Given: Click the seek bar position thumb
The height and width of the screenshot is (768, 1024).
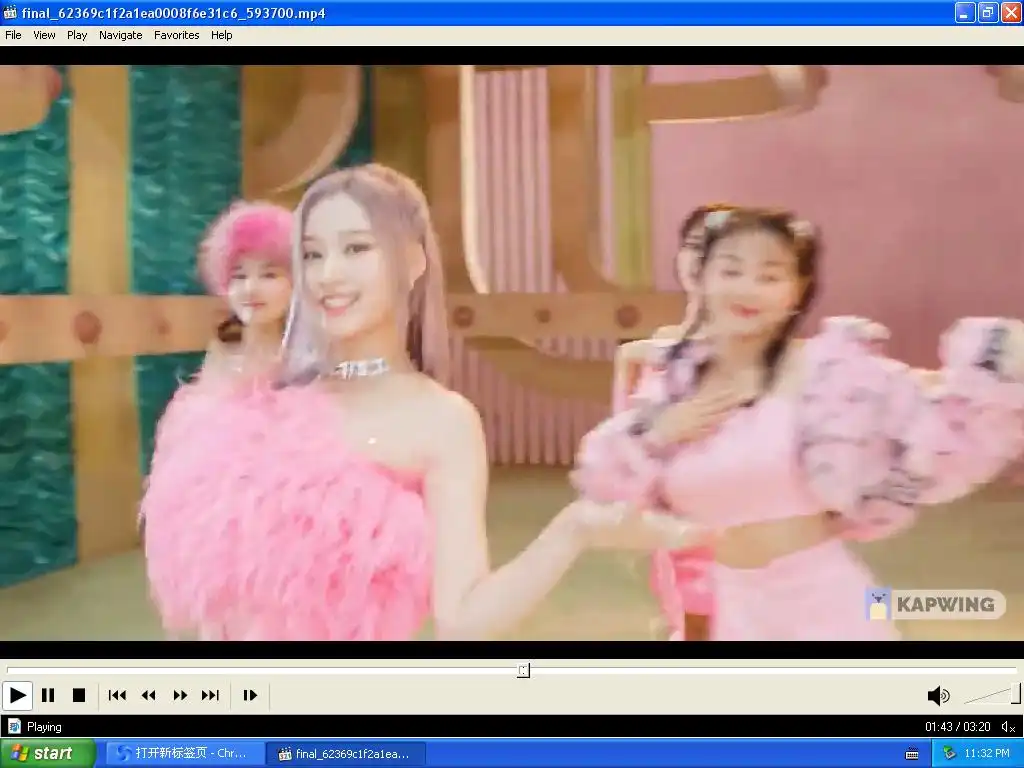Looking at the screenshot, I should tap(523, 671).
